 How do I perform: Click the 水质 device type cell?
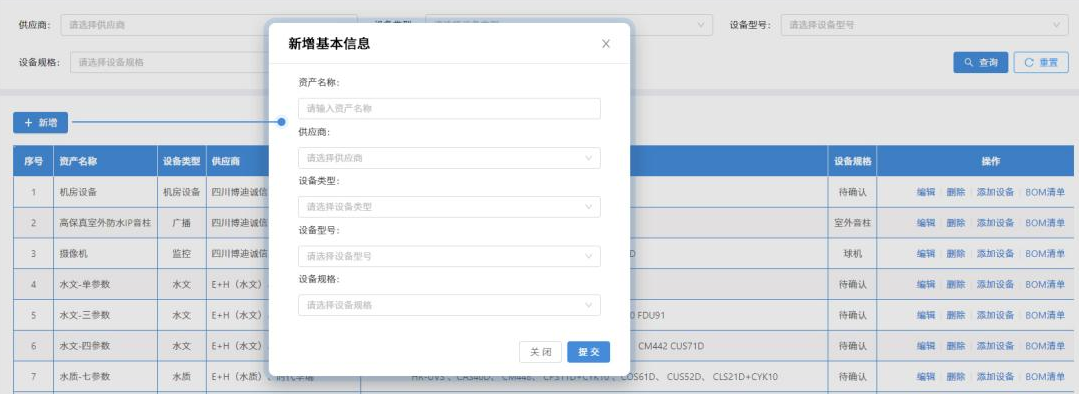click(x=182, y=377)
